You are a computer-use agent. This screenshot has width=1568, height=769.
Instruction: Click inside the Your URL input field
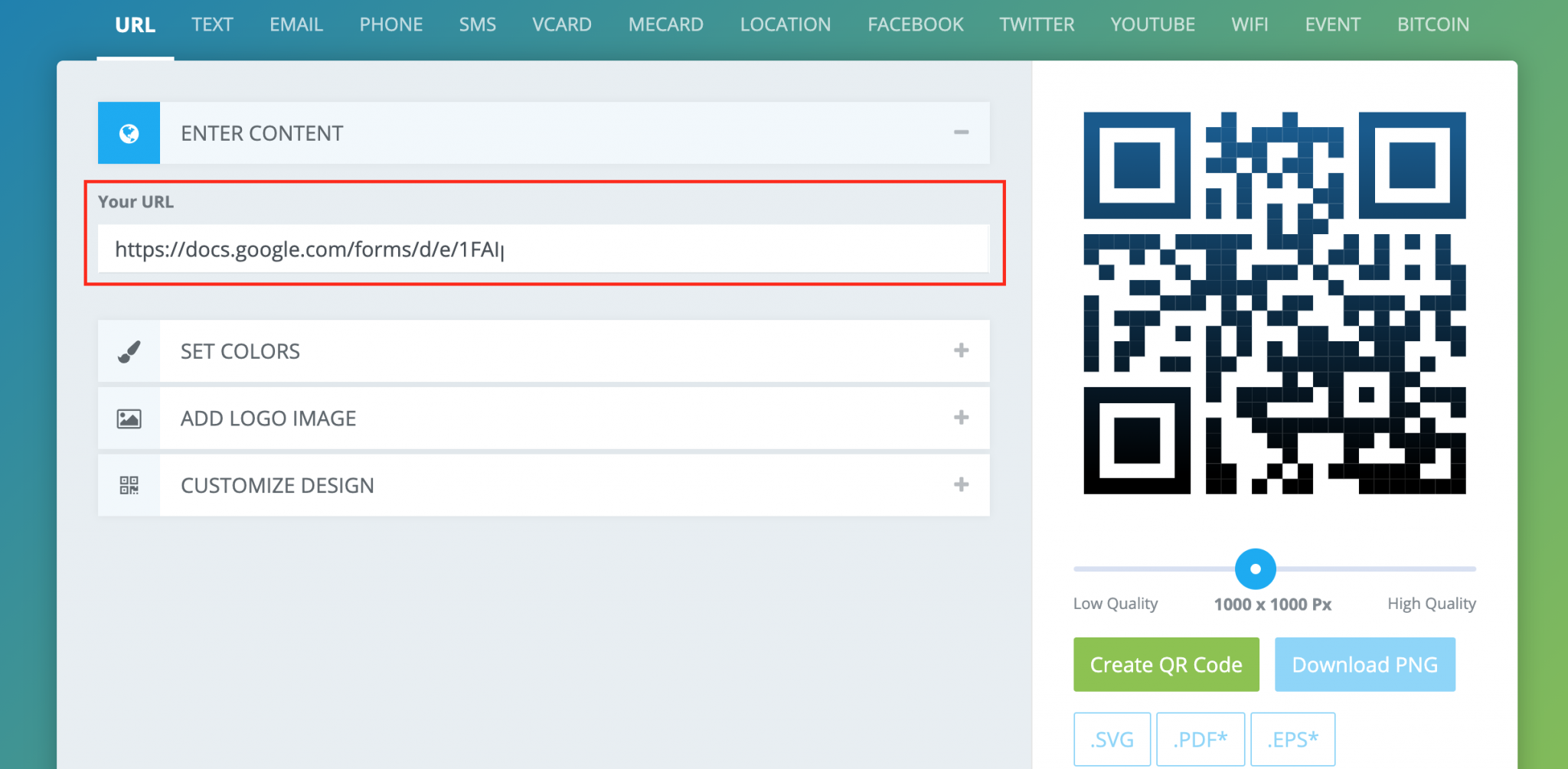tap(544, 249)
